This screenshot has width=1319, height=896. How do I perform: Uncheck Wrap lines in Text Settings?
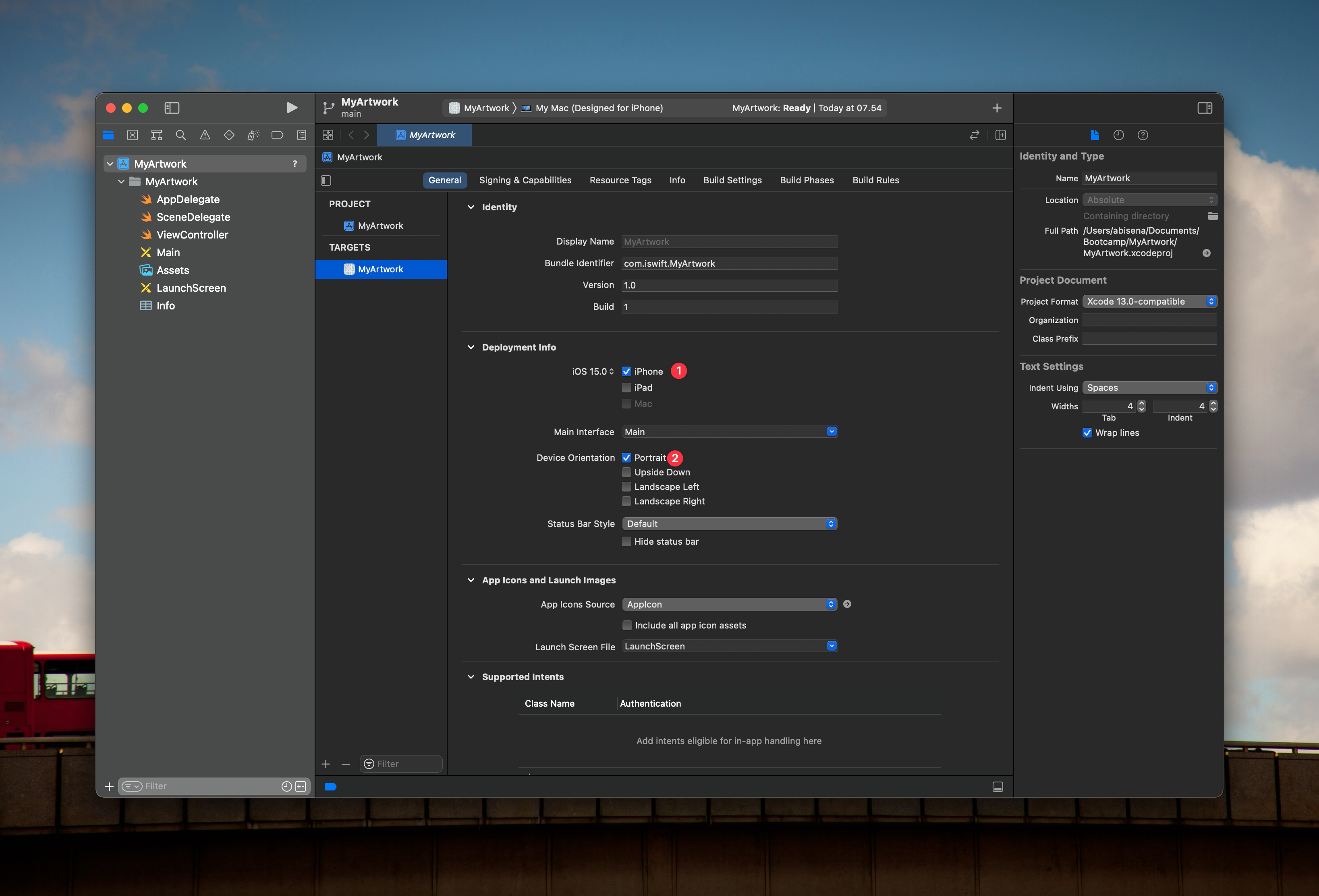(1087, 433)
